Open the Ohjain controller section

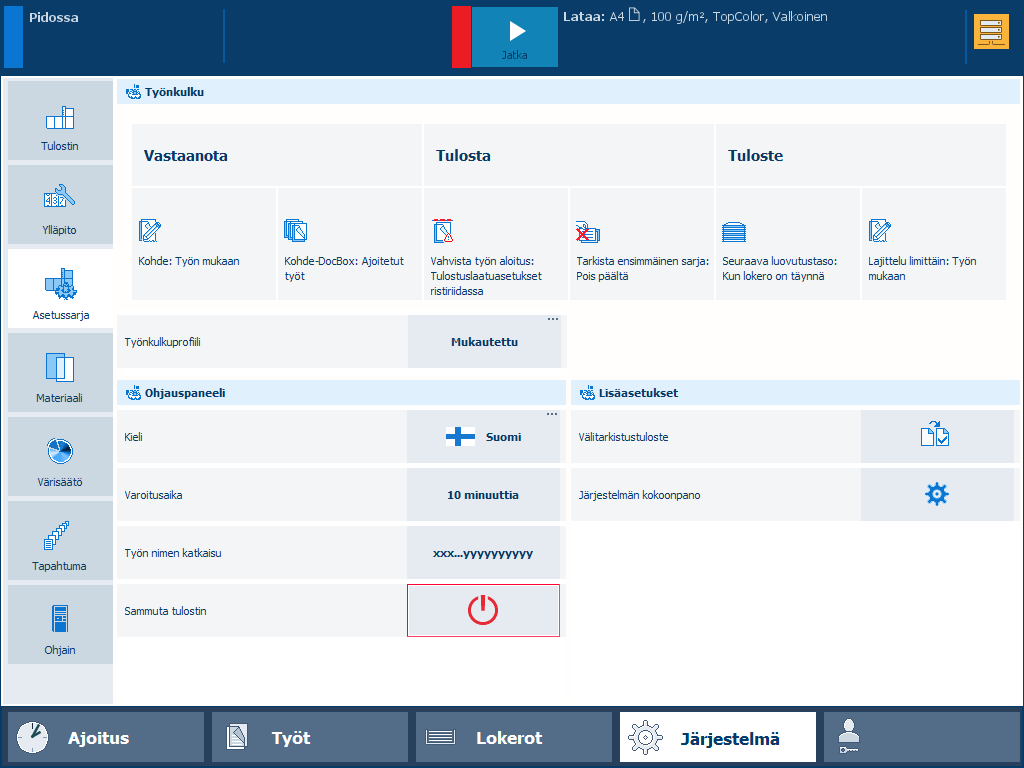(x=60, y=624)
